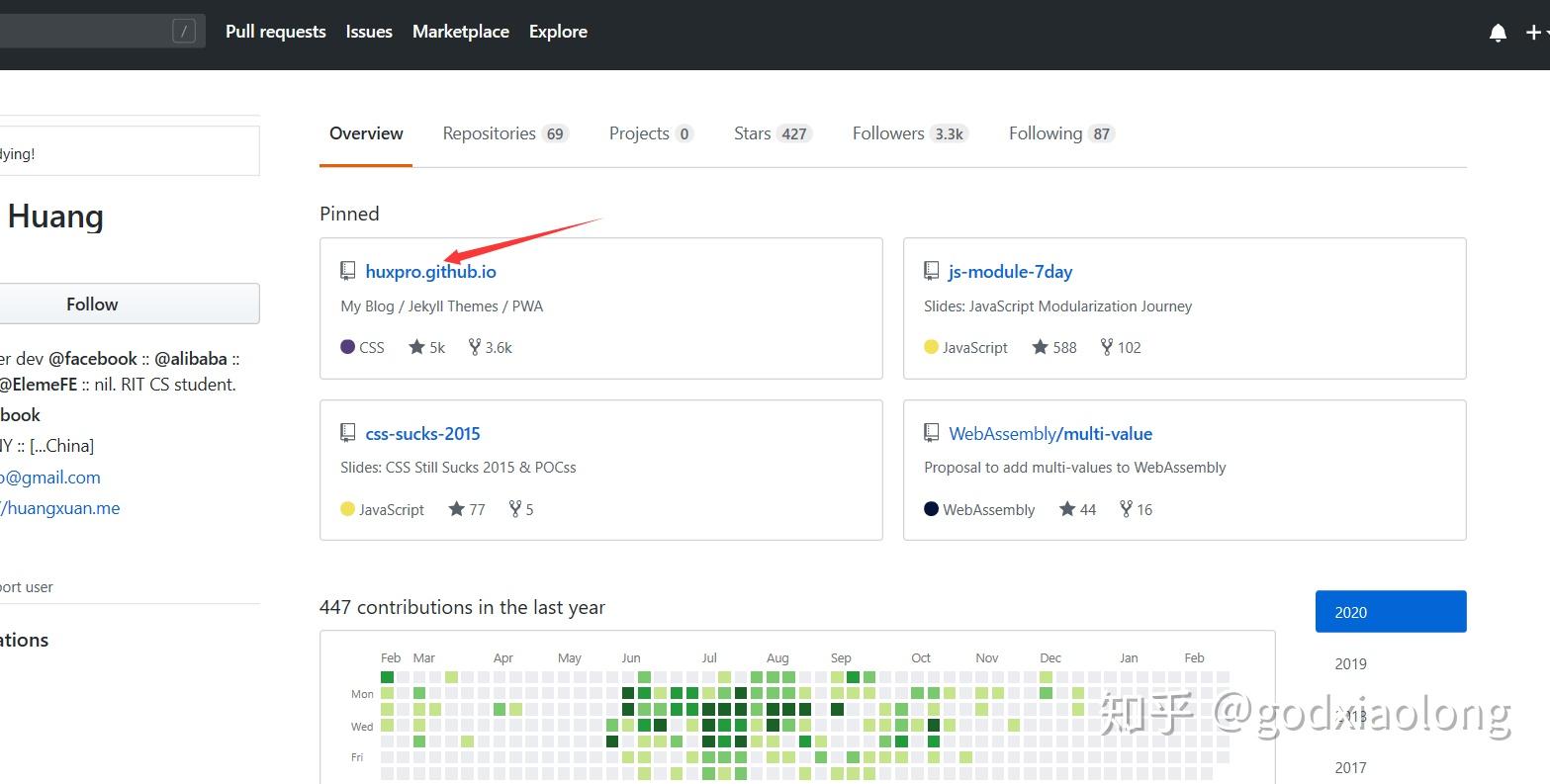Click the Follow button
Screen dimensions: 1550x784
pos(91,304)
